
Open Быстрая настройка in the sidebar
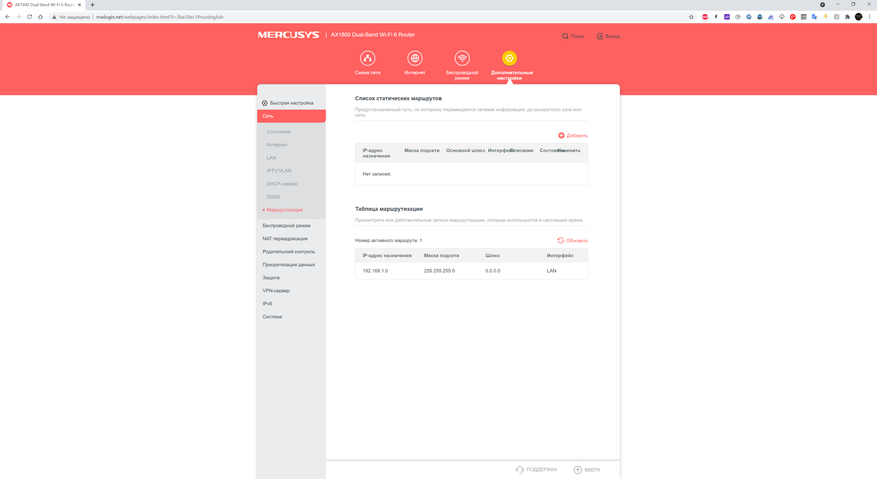290,103
